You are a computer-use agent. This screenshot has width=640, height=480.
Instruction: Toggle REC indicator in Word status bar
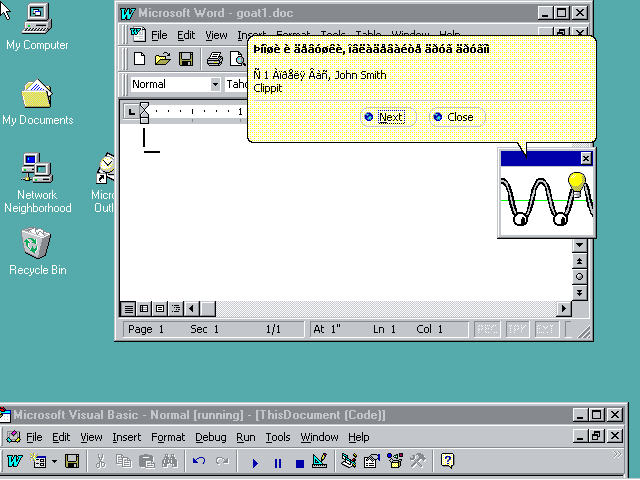pos(487,329)
